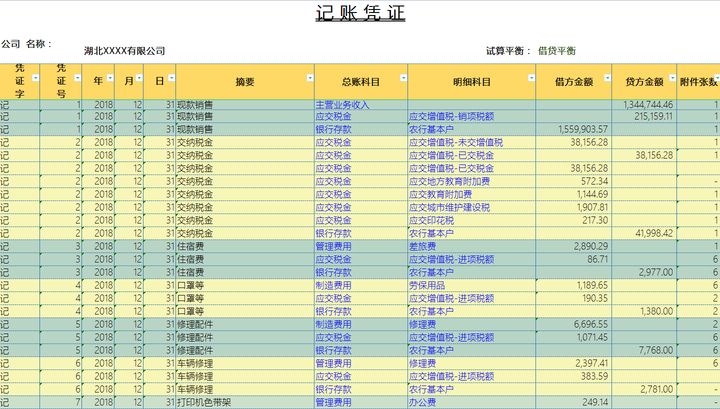Select the 主营业务收入 account cell
The image size is (720, 409).
tap(361, 105)
